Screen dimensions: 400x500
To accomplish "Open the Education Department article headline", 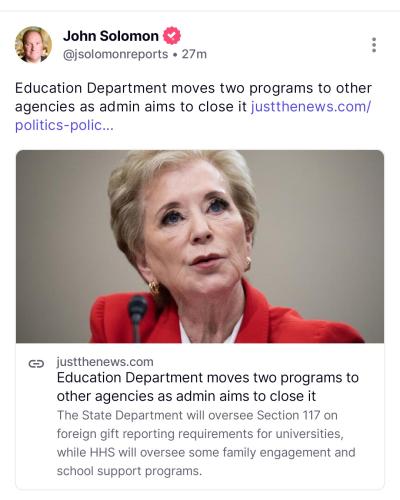I will coord(207,387).
